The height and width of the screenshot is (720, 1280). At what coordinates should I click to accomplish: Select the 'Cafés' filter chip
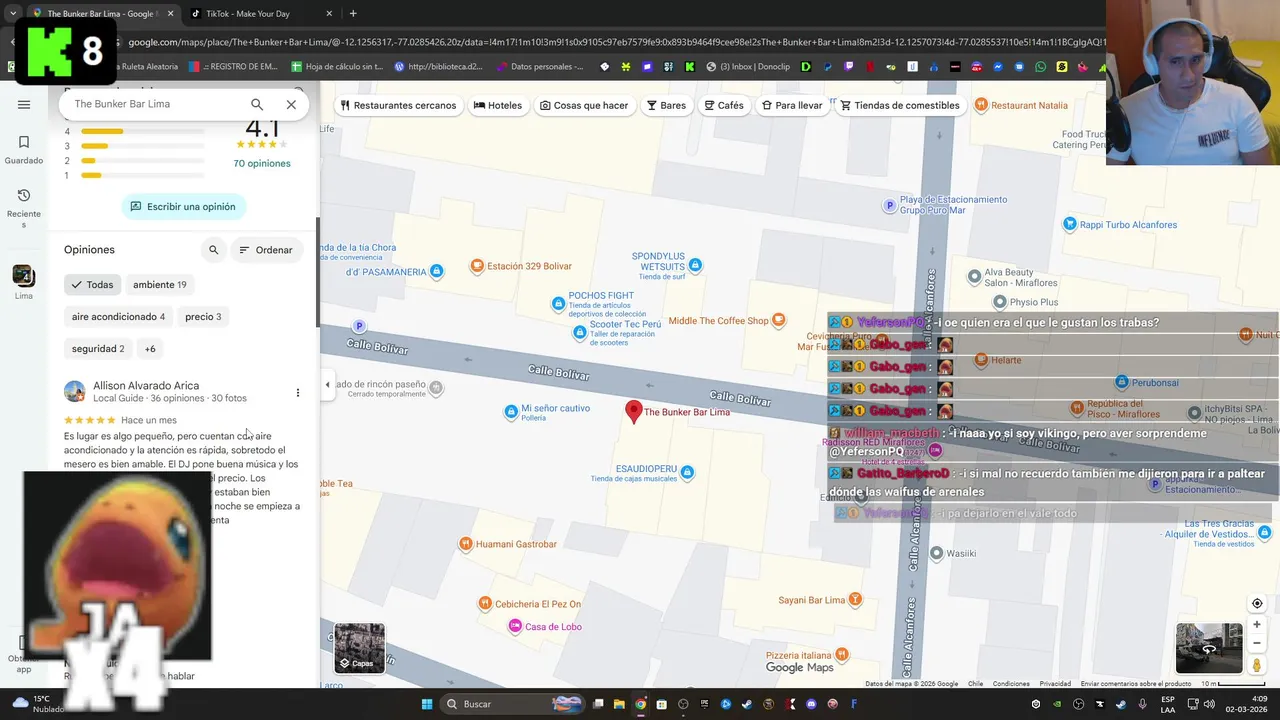coord(724,105)
